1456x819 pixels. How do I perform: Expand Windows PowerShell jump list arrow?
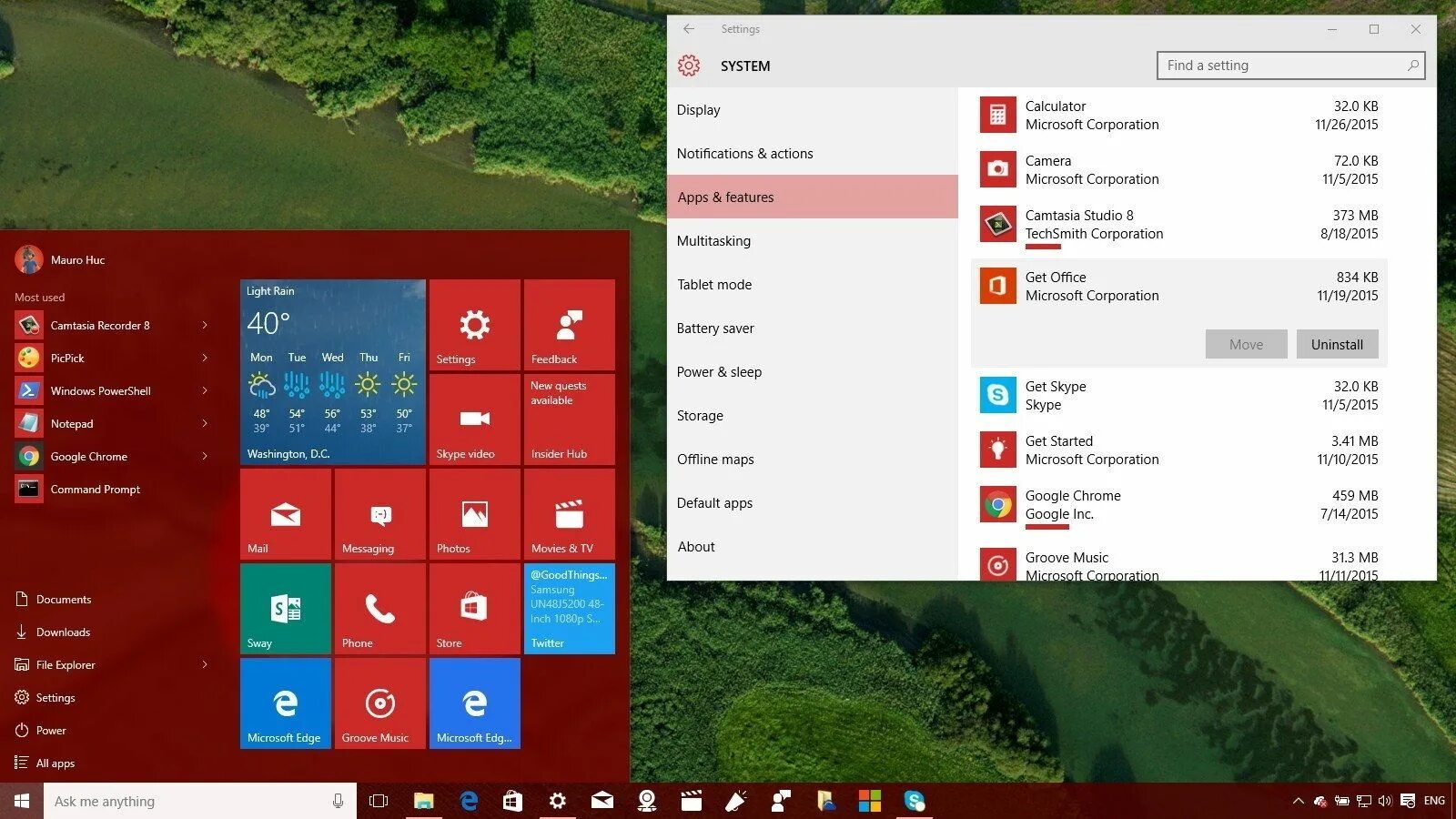205,390
